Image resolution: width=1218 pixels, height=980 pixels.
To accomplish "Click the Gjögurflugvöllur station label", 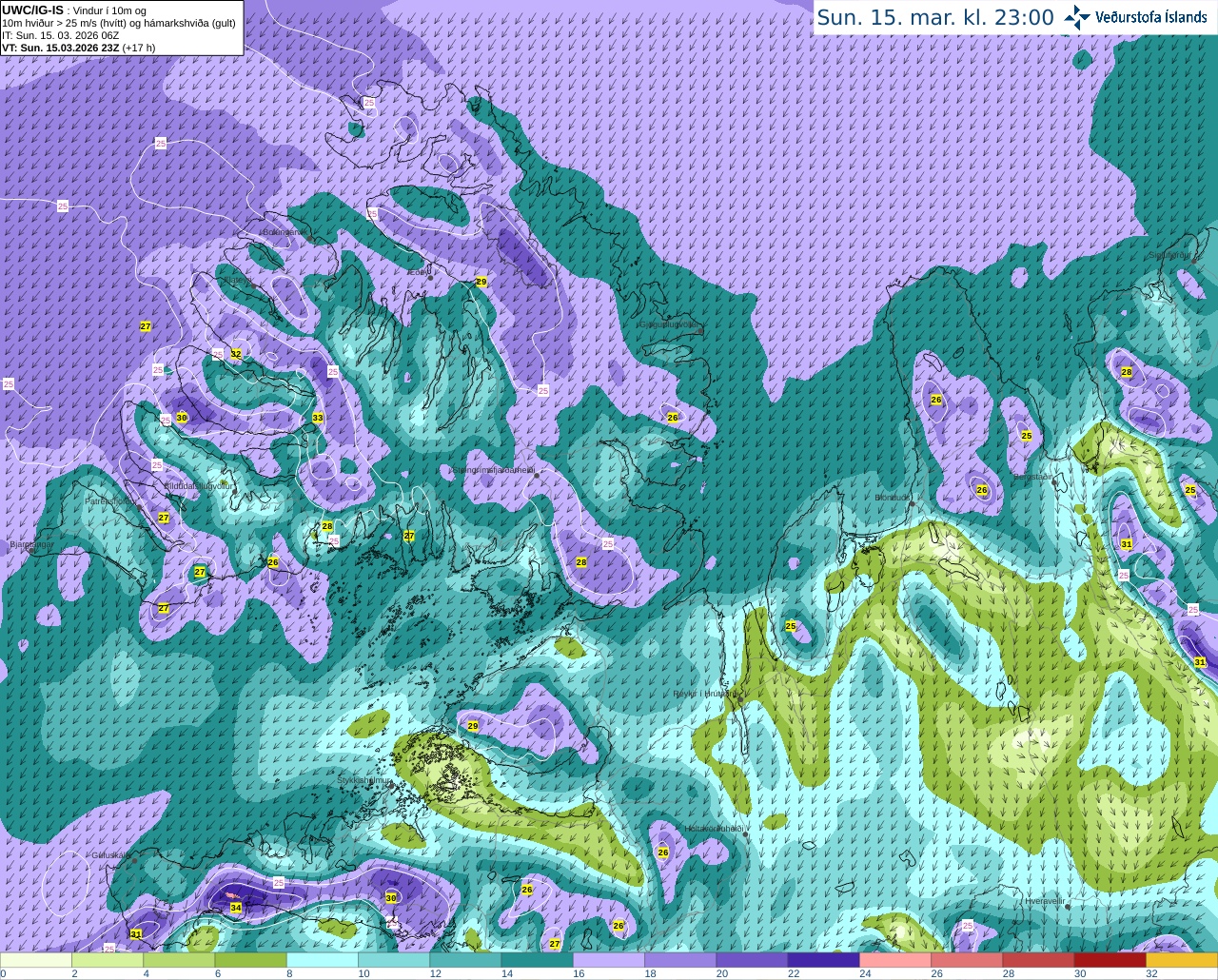I will point(671,323).
